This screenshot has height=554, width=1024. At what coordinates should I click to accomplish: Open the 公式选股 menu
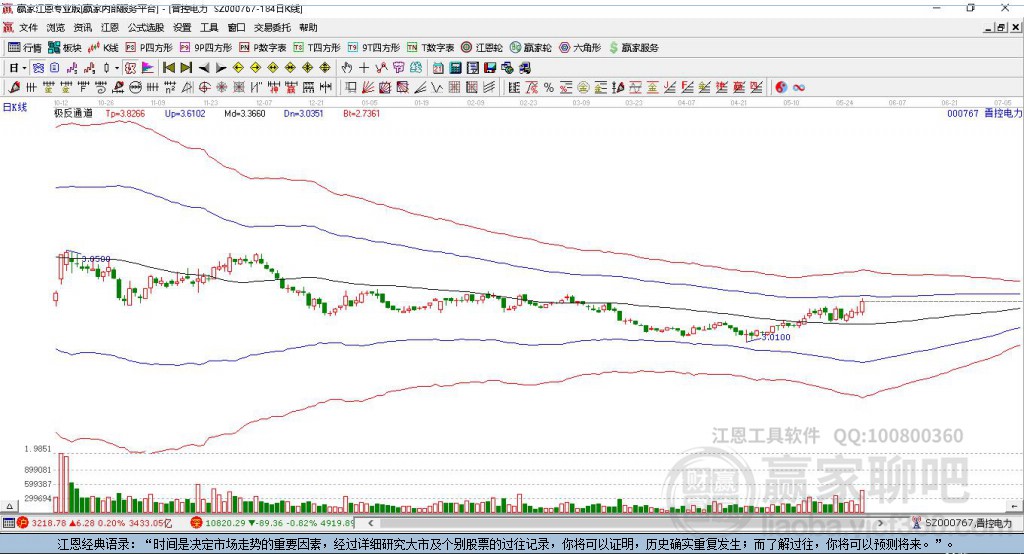click(x=146, y=27)
